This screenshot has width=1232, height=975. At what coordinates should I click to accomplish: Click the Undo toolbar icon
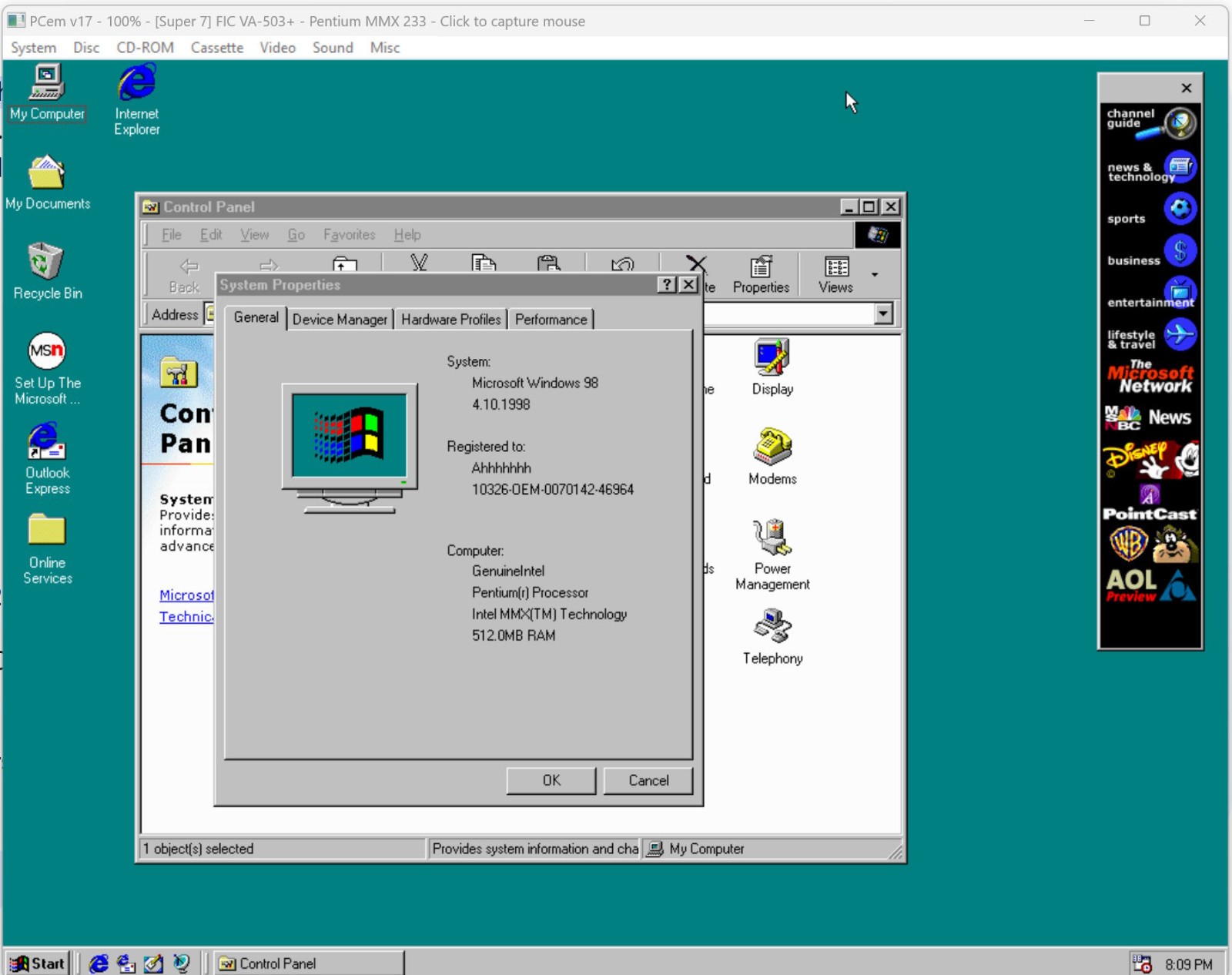(x=622, y=264)
